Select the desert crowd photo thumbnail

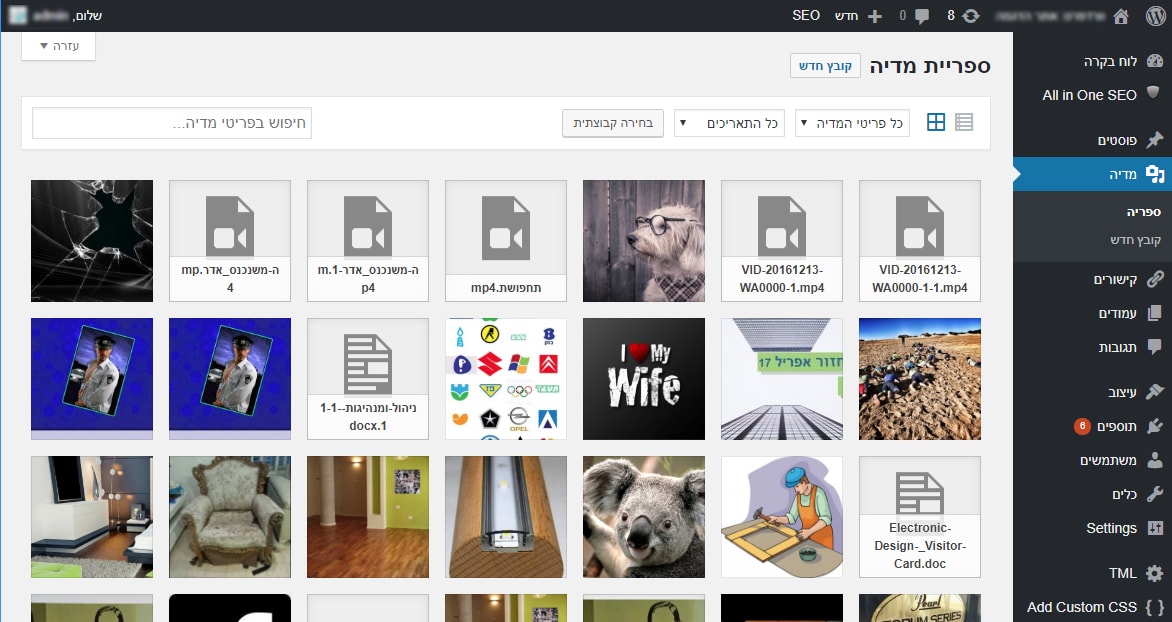919,379
